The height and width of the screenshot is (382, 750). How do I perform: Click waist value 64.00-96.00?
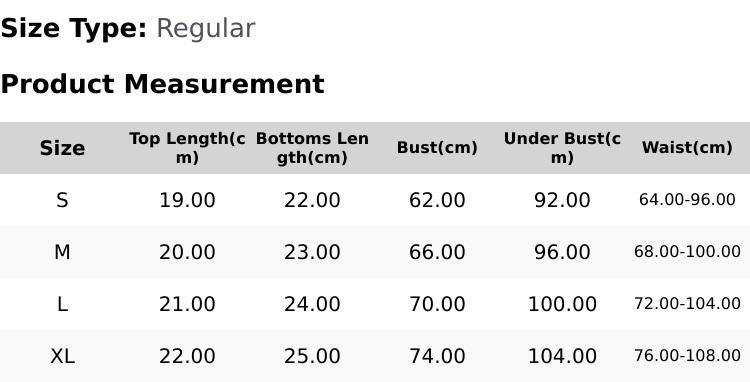tap(687, 200)
